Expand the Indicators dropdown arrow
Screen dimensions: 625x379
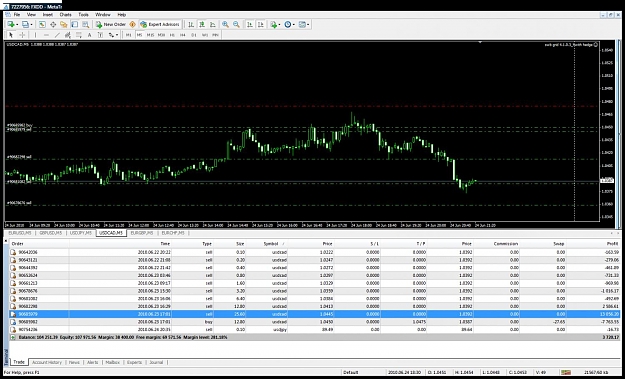coord(279,24)
